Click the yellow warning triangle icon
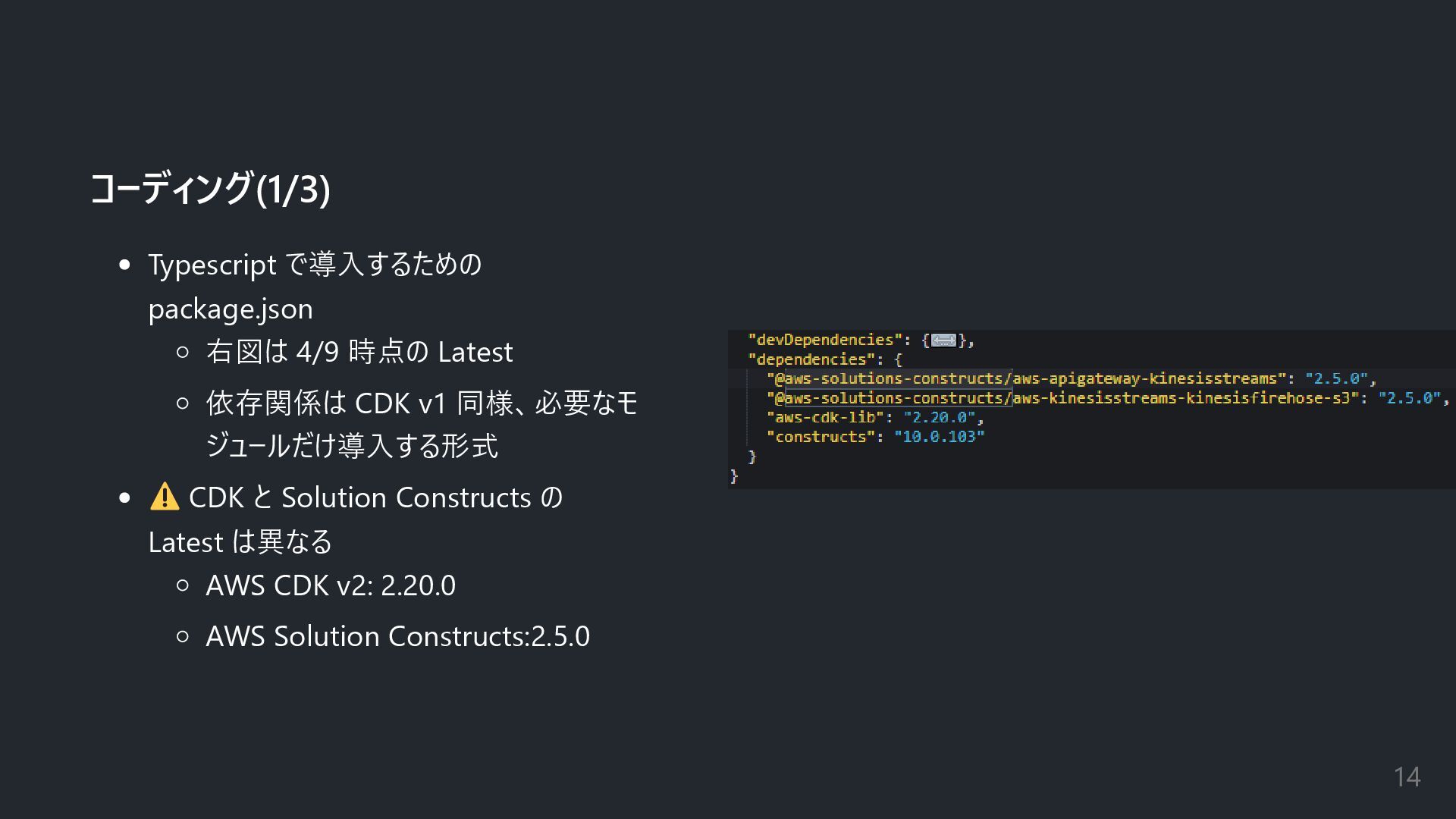This screenshot has width=1456, height=819. click(x=164, y=497)
